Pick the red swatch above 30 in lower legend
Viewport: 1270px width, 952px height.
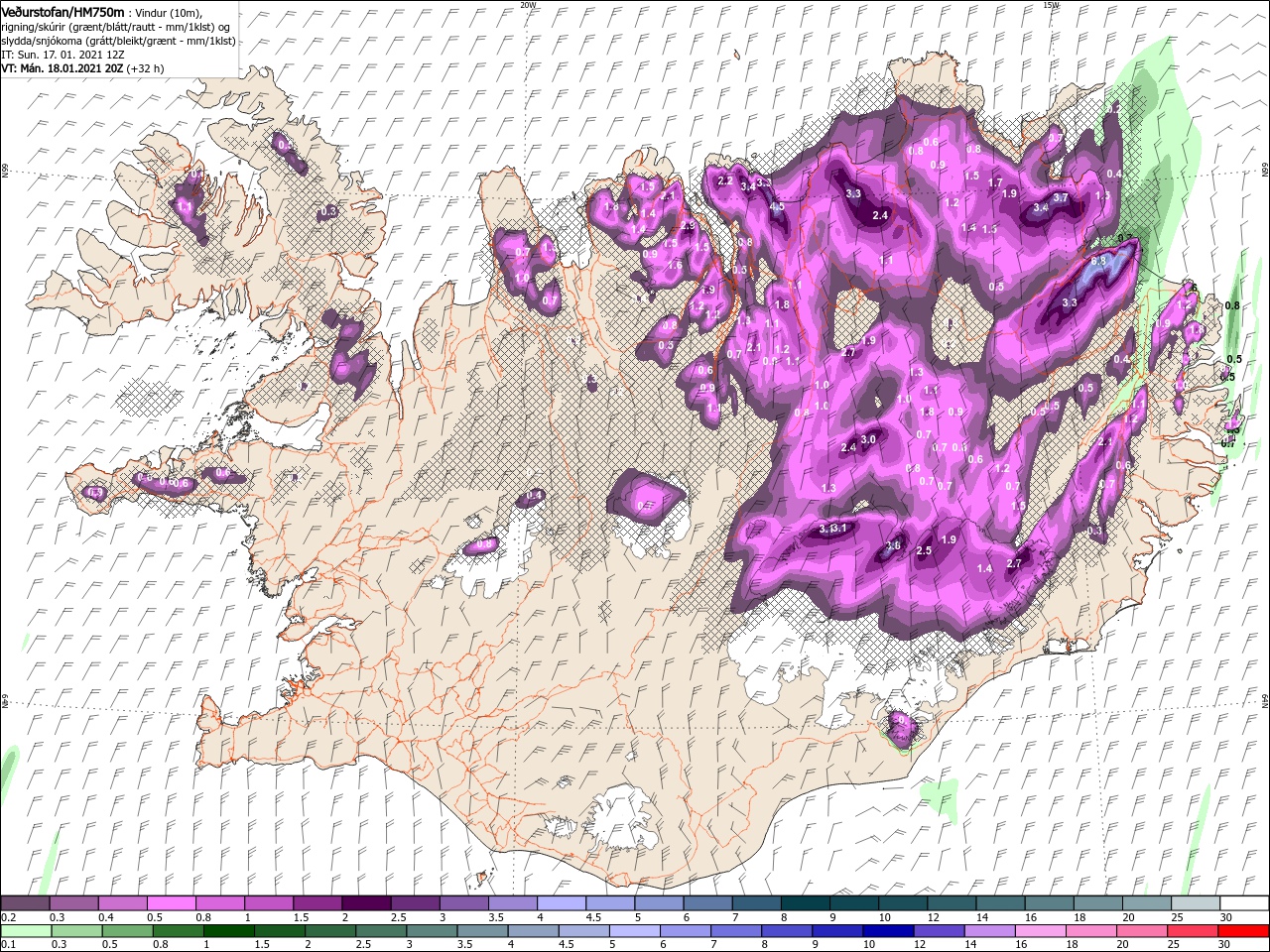coord(1244,930)
